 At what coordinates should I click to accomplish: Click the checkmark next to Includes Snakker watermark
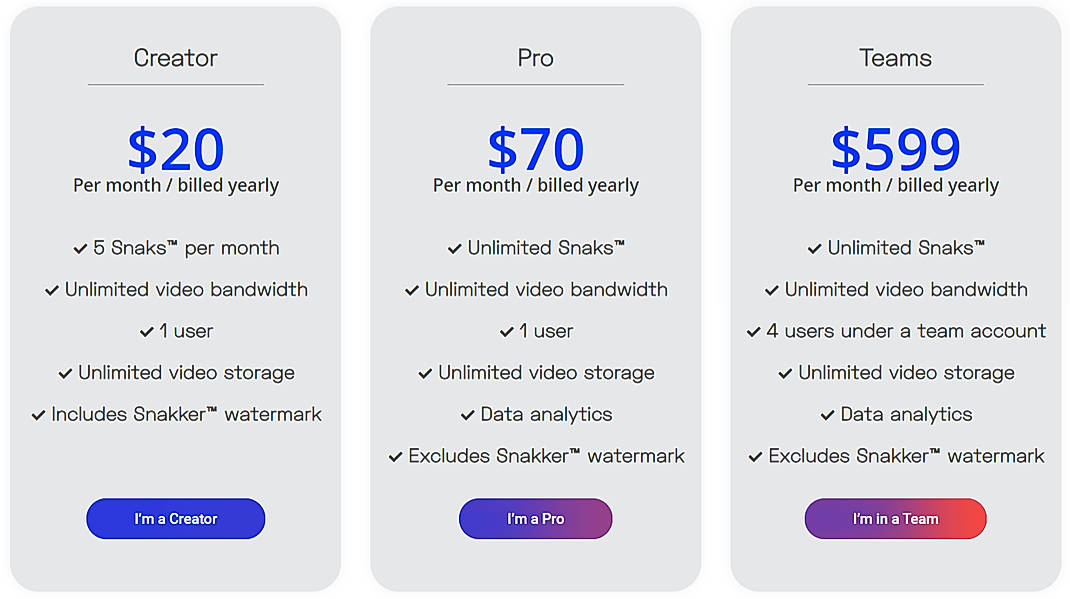click(38, 414)
